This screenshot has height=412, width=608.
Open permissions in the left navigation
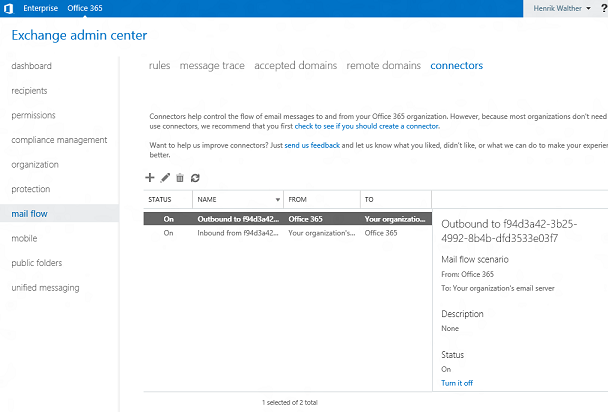pyautogui.click(x=33, y=115)
